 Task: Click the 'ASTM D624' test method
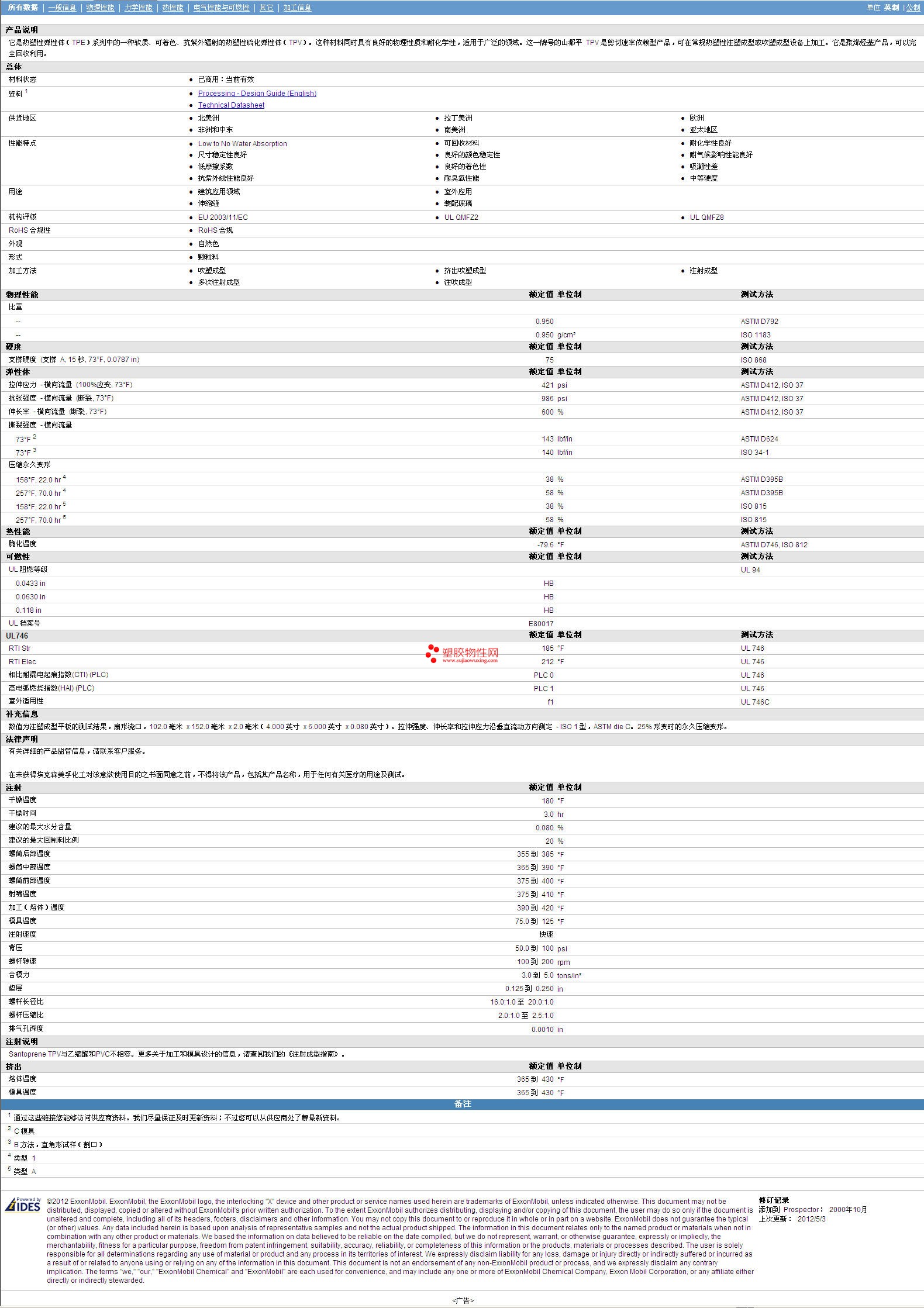click(x=759, y=439)
